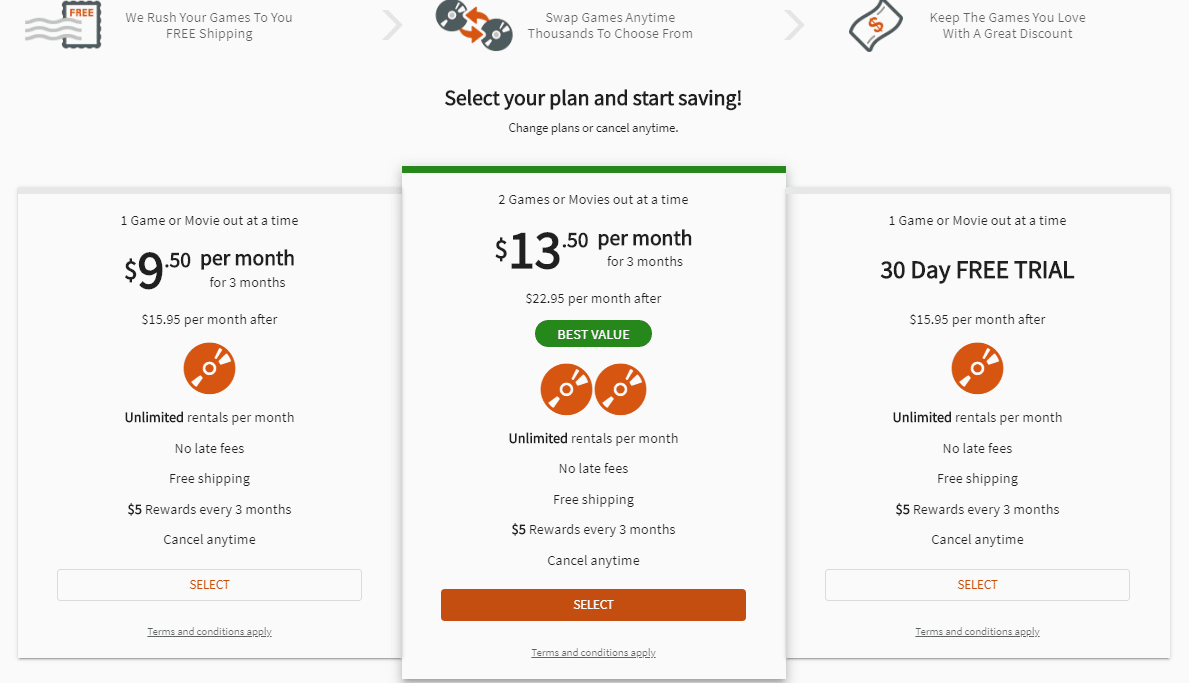Click the left disc icon on 2-game plan
This screenshot has height=683, width=1189.
[566, 389]
